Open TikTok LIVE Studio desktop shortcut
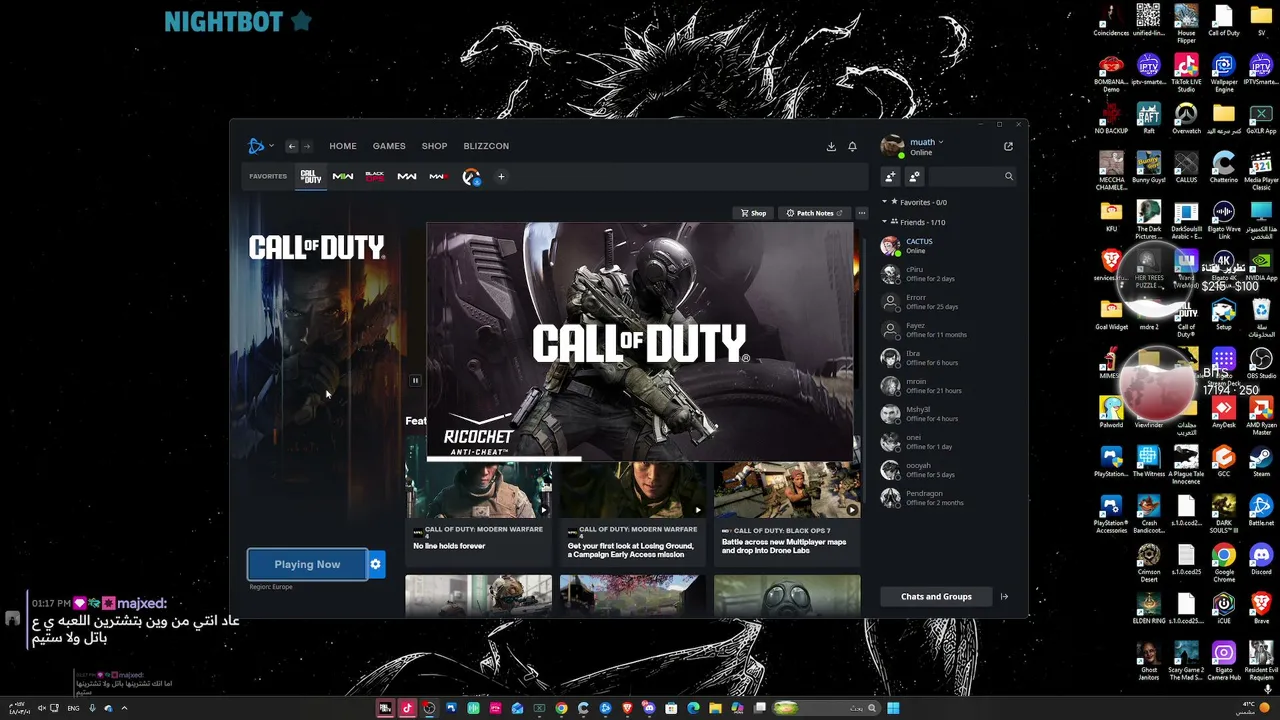 pyautogui.click(x=1186, y=73)
